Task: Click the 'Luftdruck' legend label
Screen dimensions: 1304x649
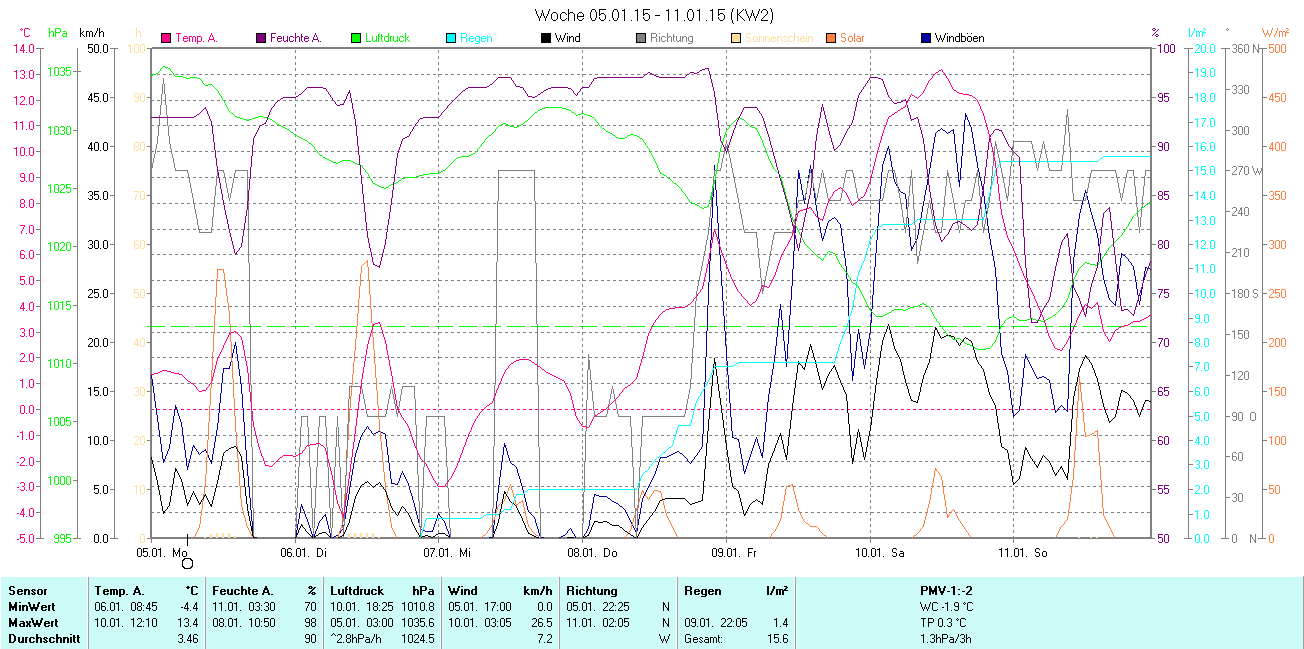Action: tap(388, 39)
